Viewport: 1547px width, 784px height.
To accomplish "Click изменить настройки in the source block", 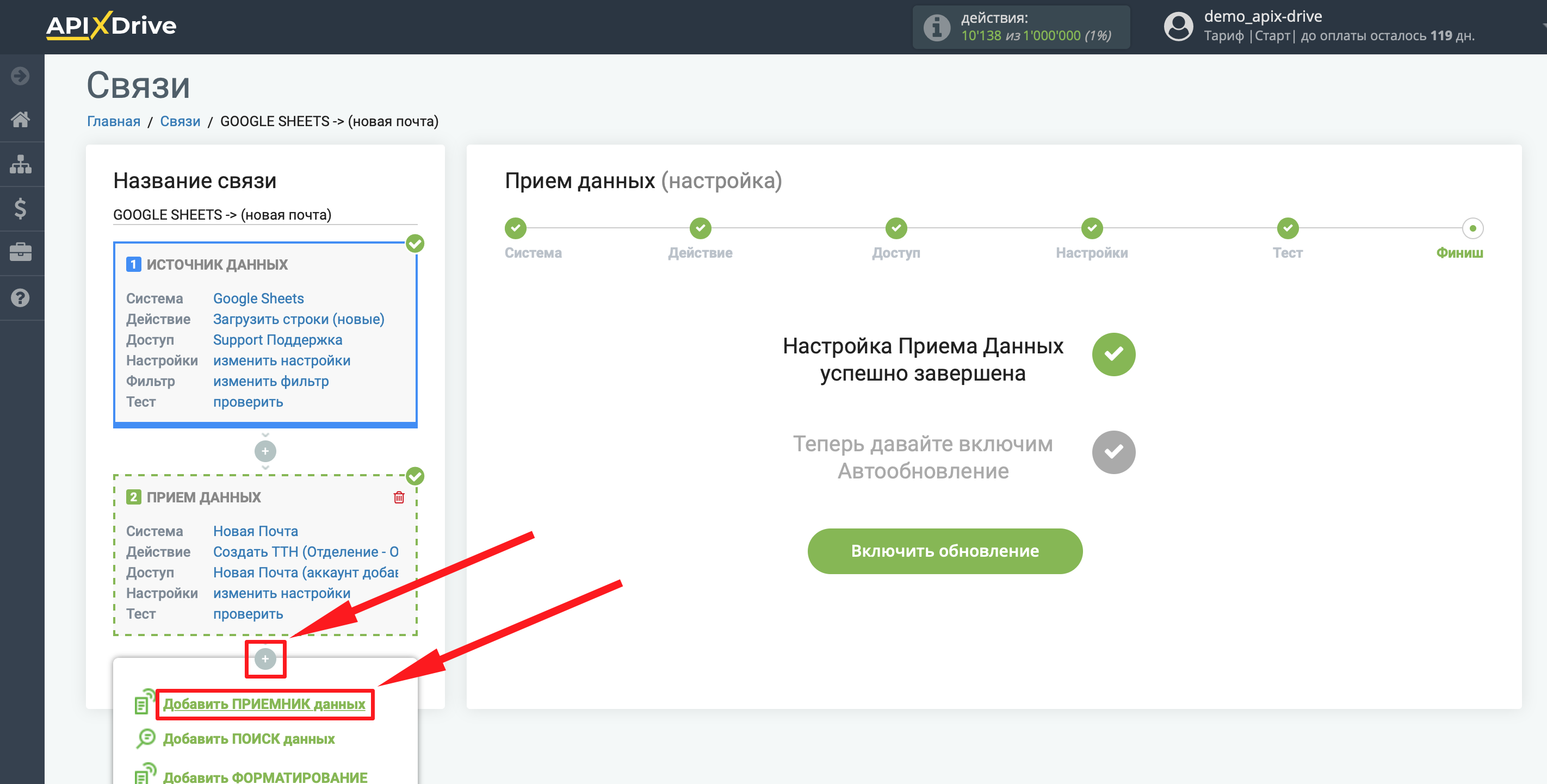I will tap(282, 361).
